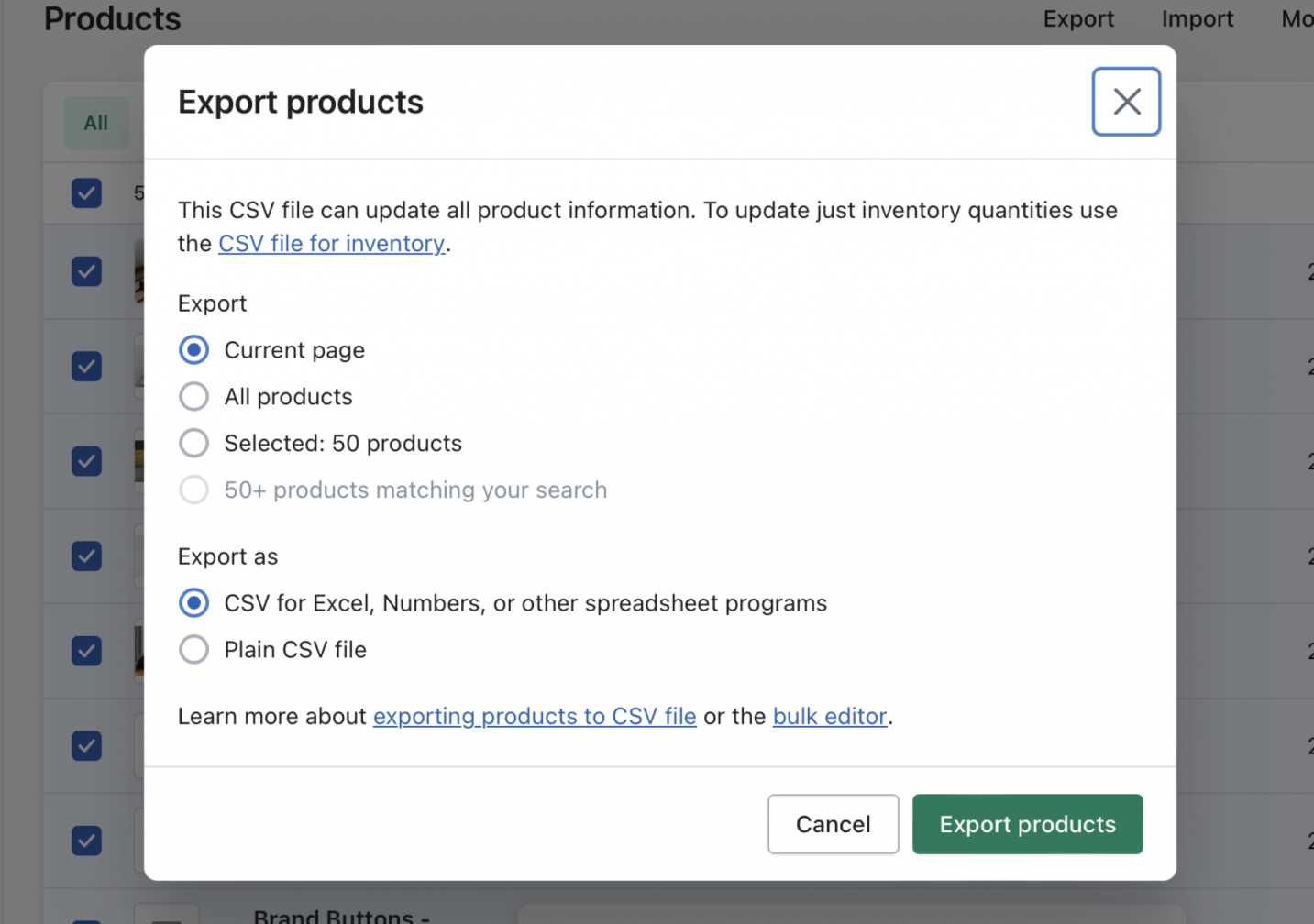Open the More actions menu at top right

click(1297, 19)
